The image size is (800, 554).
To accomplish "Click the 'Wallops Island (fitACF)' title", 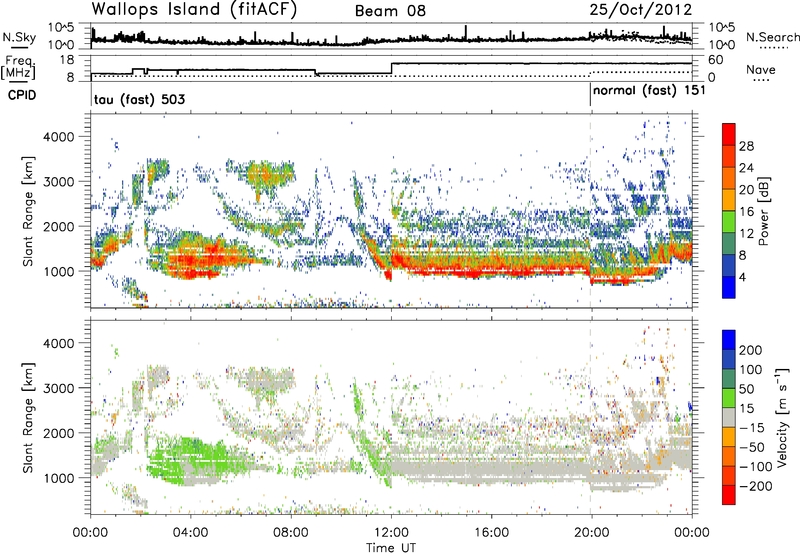I will pyautogui.click(x=194, y=10).
